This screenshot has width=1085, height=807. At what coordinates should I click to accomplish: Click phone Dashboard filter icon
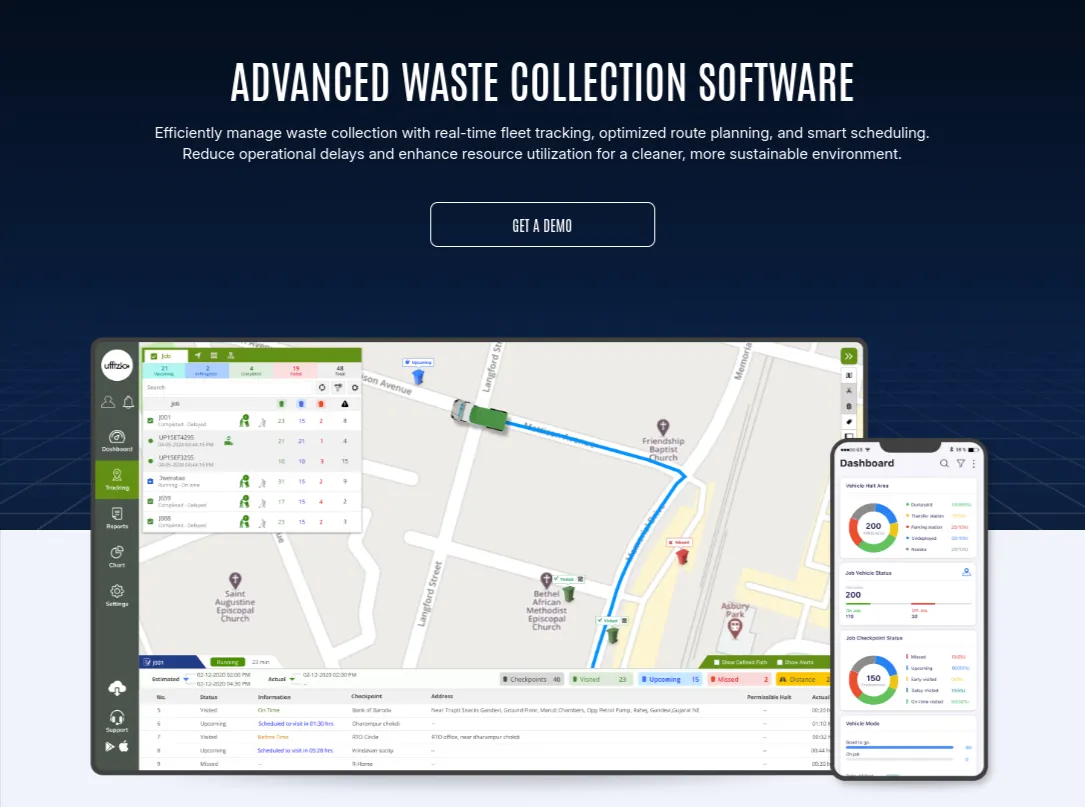pos(960,463)
